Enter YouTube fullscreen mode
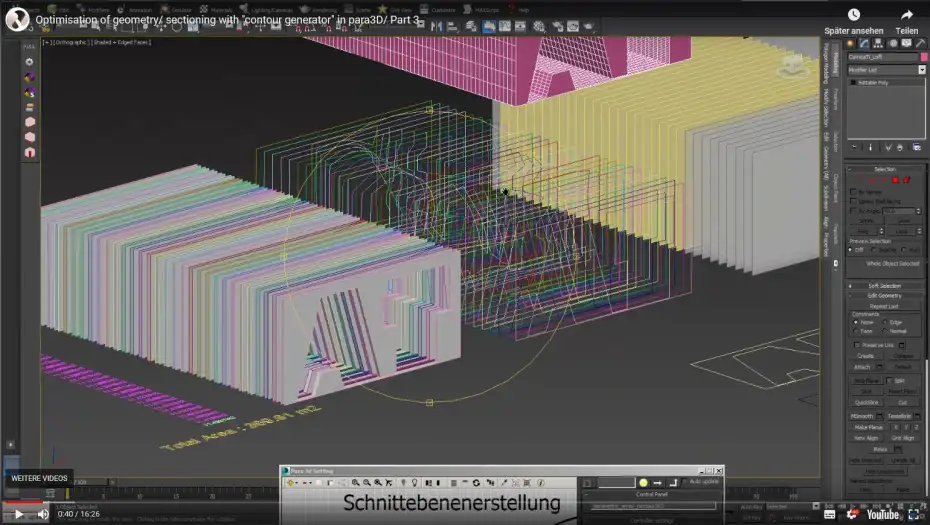Image resolution: width=930 pixels, height=525 pixels. coord(916,514)
